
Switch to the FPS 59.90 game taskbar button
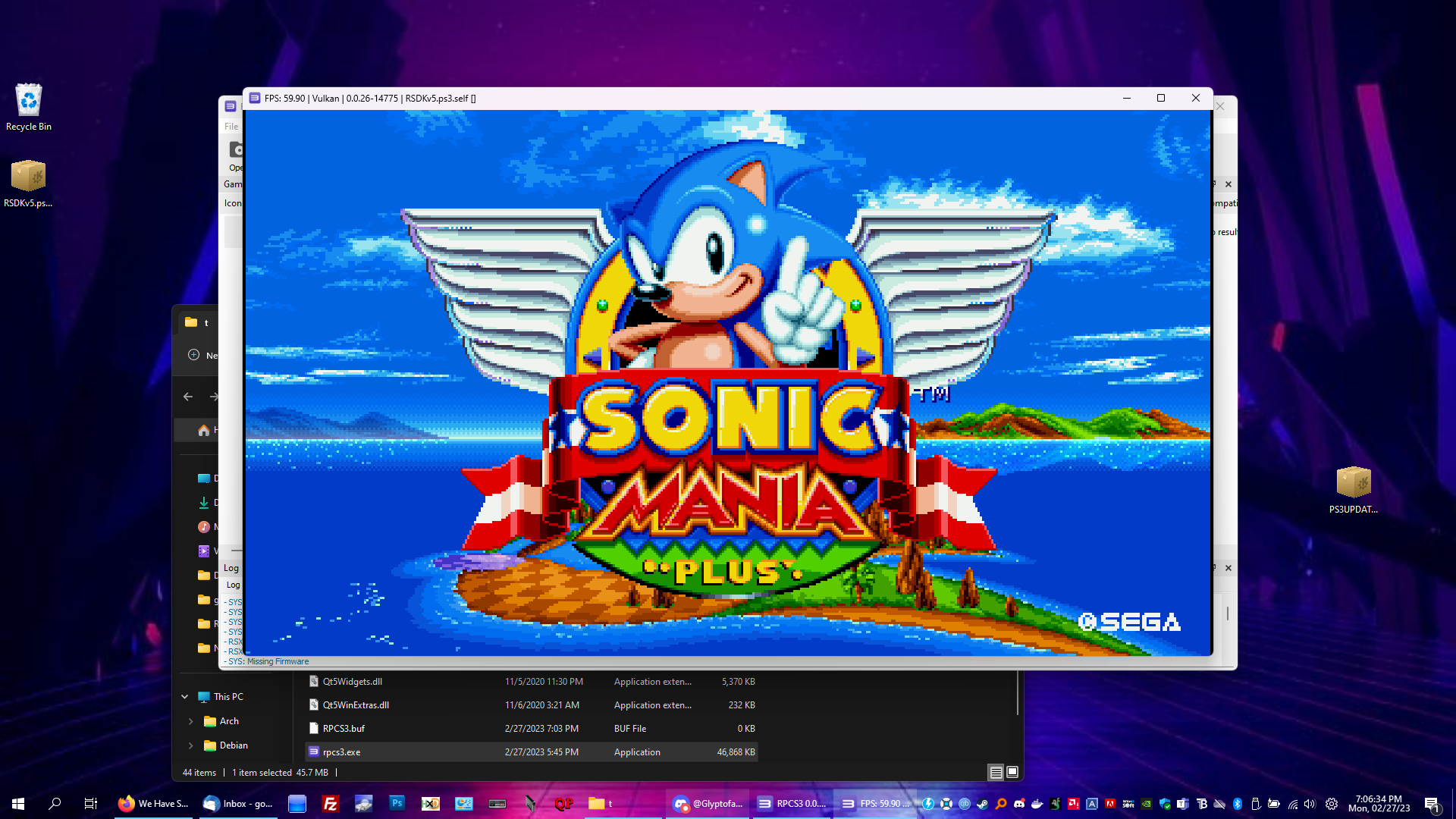pyautogui.click(x=875, y=804)
